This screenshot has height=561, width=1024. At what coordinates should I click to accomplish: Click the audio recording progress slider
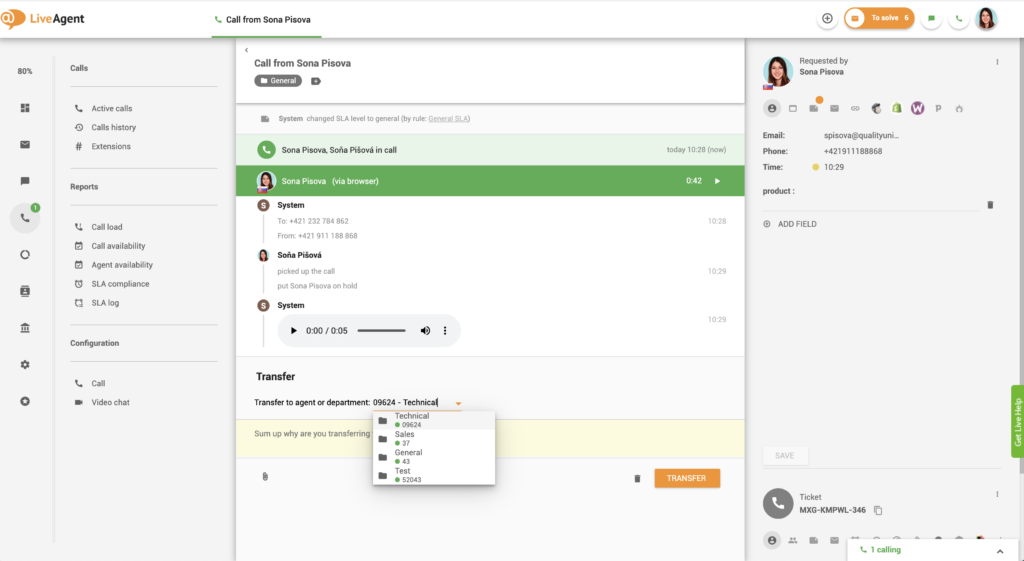point(381,331)
